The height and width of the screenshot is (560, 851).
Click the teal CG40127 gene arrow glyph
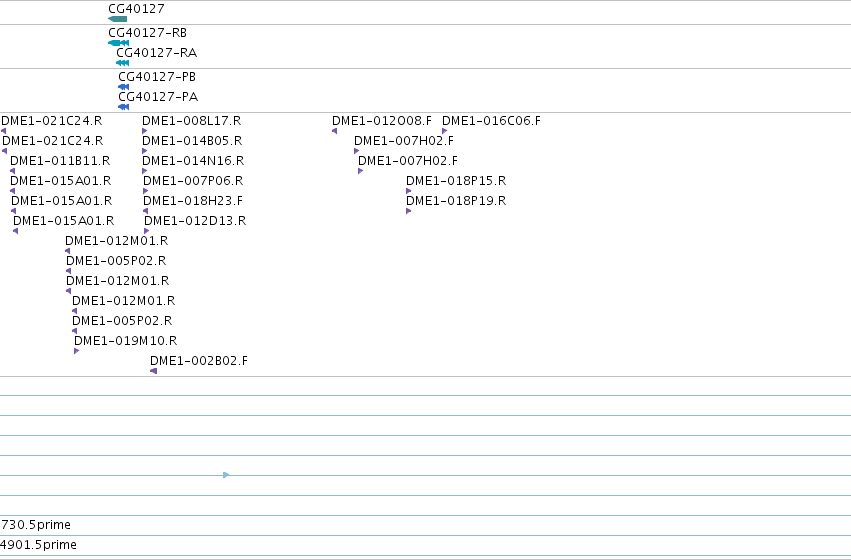117,19
